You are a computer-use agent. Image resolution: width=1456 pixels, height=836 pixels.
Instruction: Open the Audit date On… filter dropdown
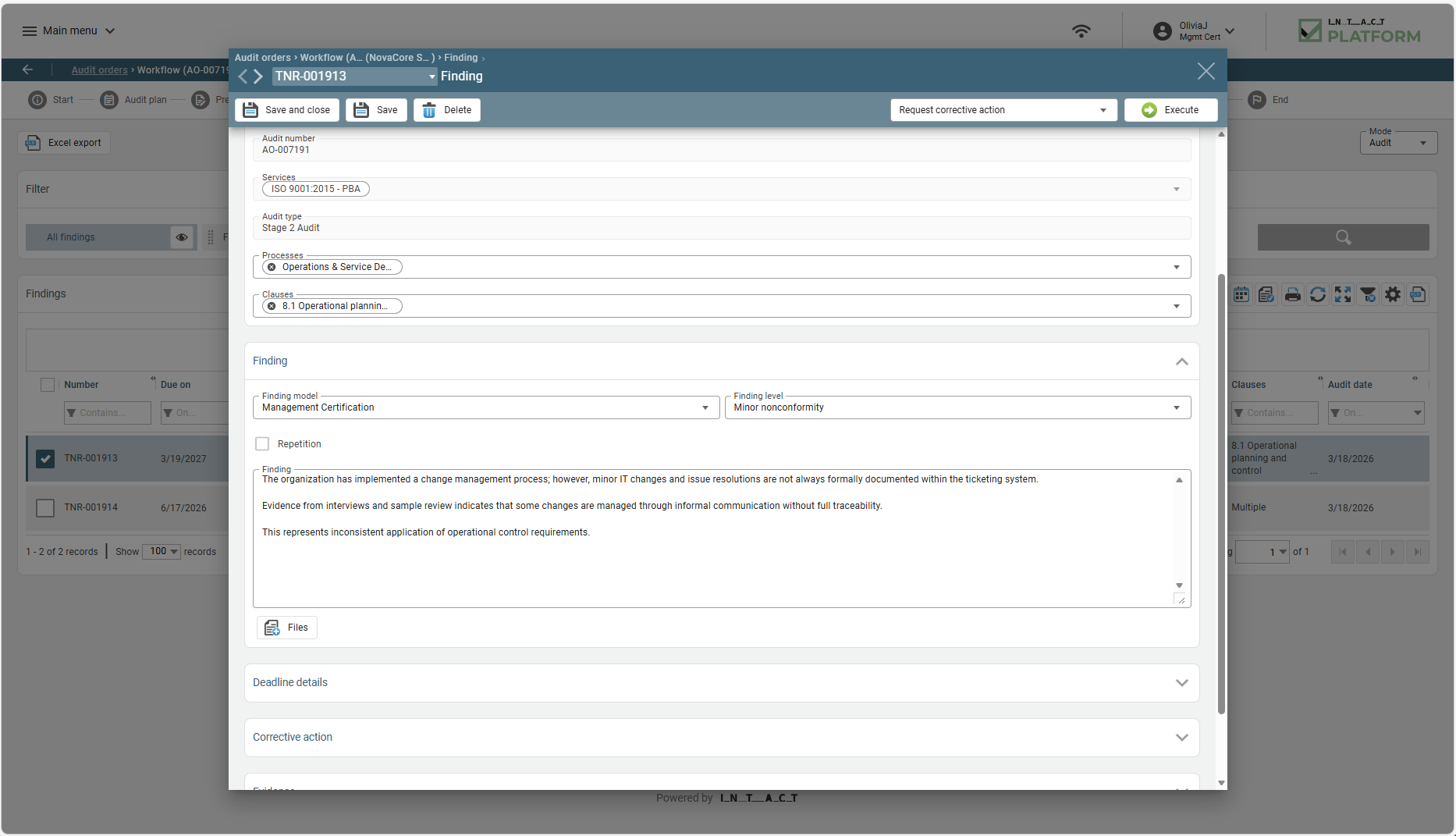[x=1417, y=413]
